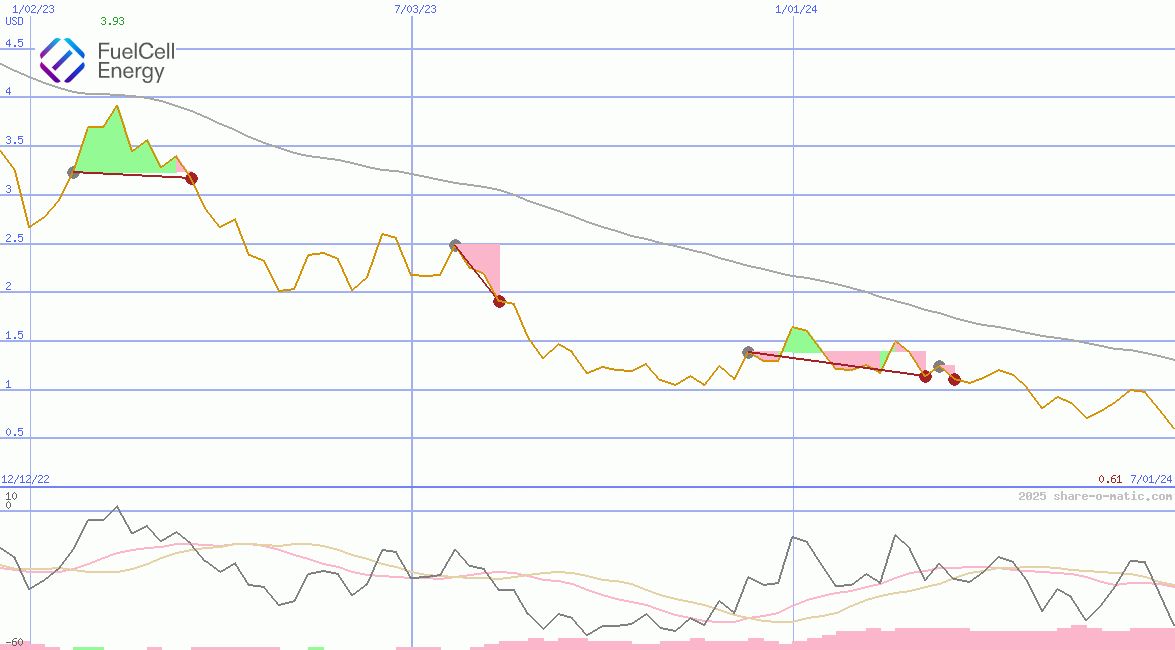This screenshot has width=1175, height=650.
Task: Click the 1/01/24 date label at top
Action: (x=796, y=9)
